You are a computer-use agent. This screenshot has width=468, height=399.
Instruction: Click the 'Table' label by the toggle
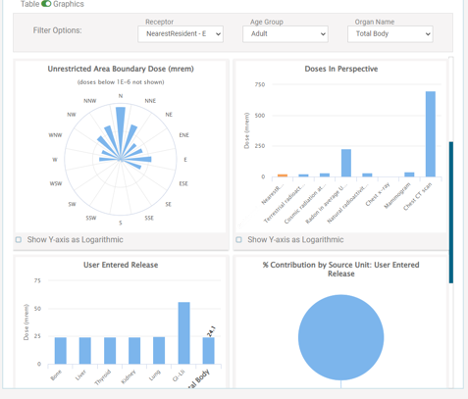30,4
